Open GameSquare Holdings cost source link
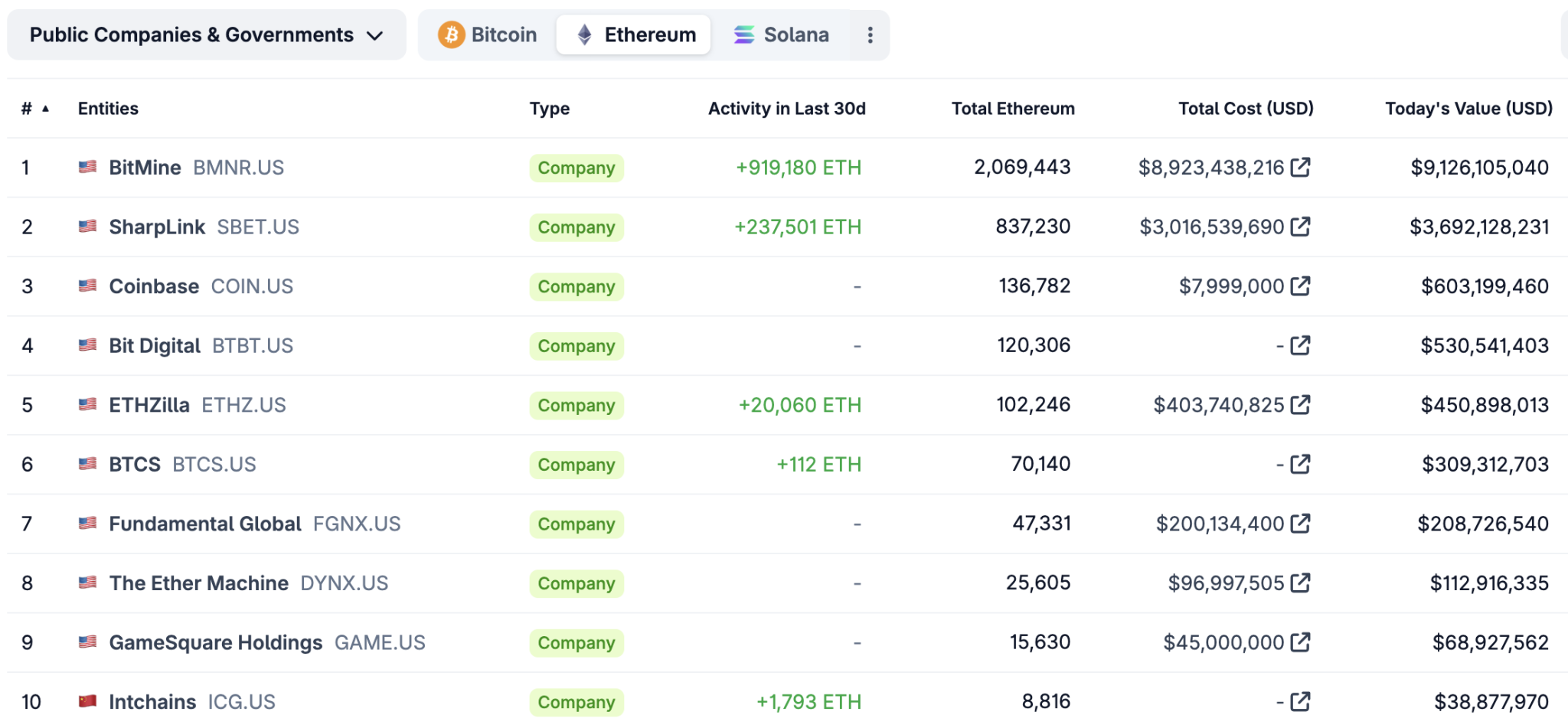 (x=1302, y=642)
